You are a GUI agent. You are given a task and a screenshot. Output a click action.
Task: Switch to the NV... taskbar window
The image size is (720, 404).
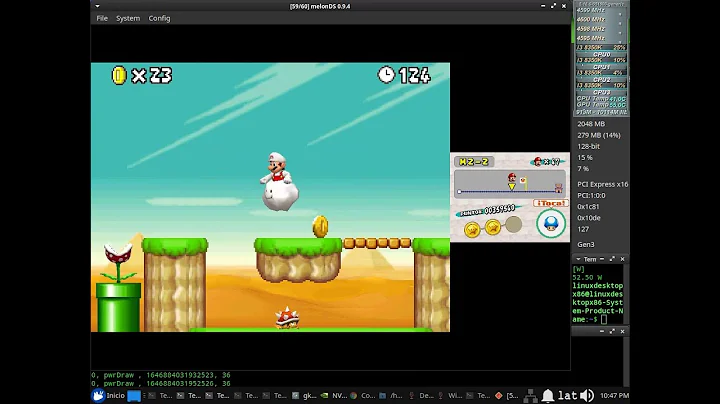coord(334,395)
